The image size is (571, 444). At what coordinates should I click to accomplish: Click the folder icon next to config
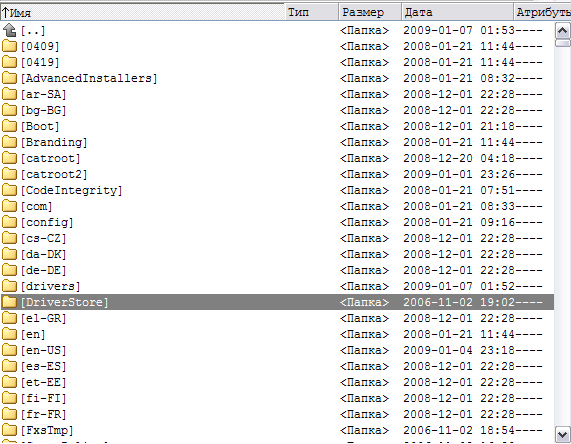pos(9,222)
